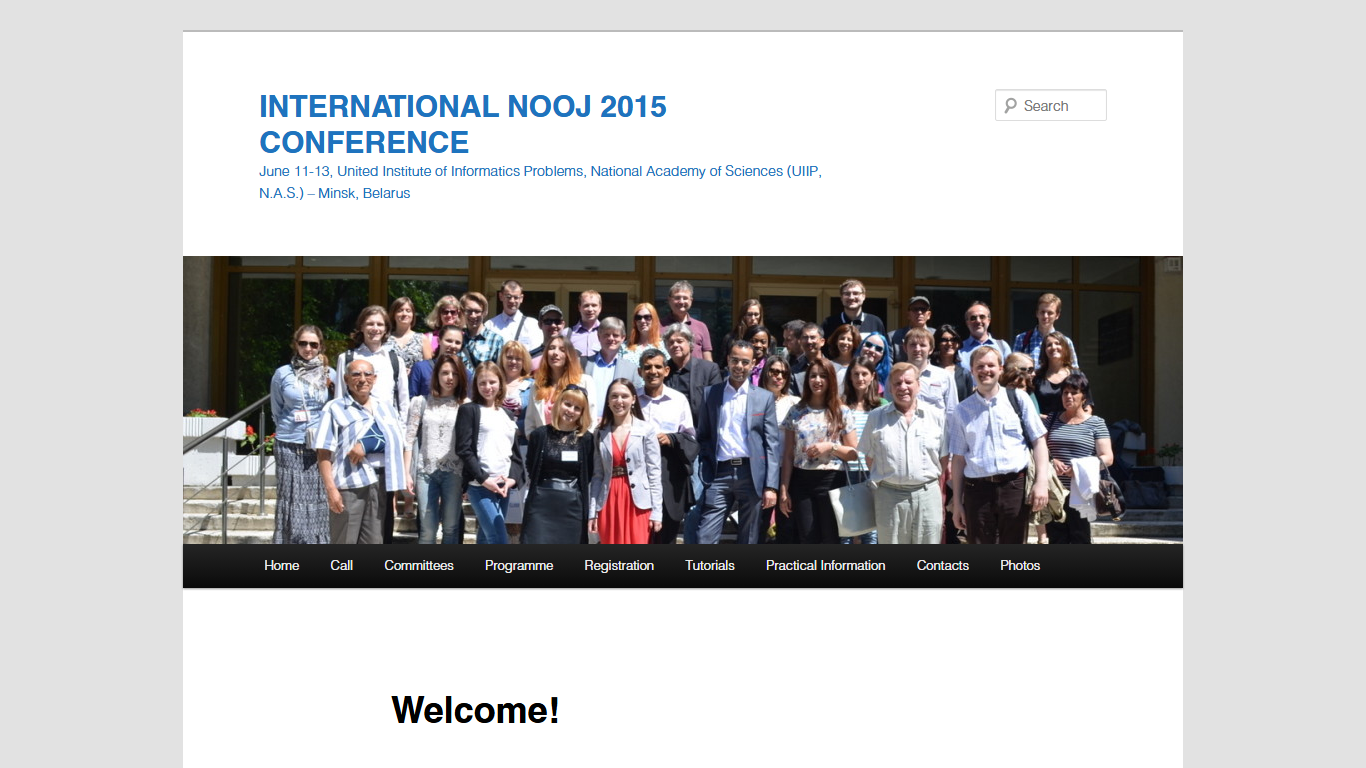The height and width of the screenshot is (768, 1366).
Task: Open the Photos menu item
Action: [1020, 565]
